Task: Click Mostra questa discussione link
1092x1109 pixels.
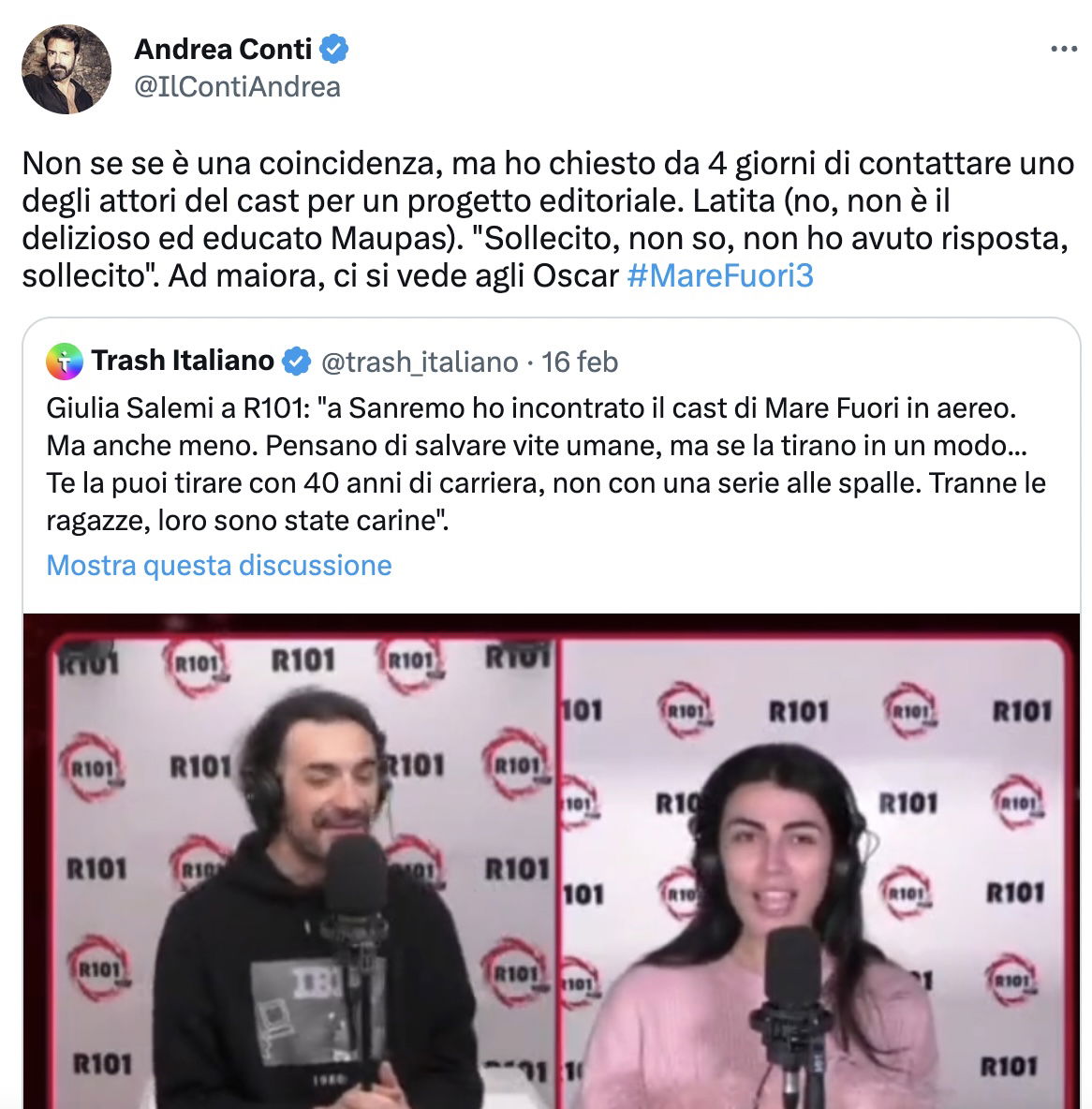Action: coord(218,565)
